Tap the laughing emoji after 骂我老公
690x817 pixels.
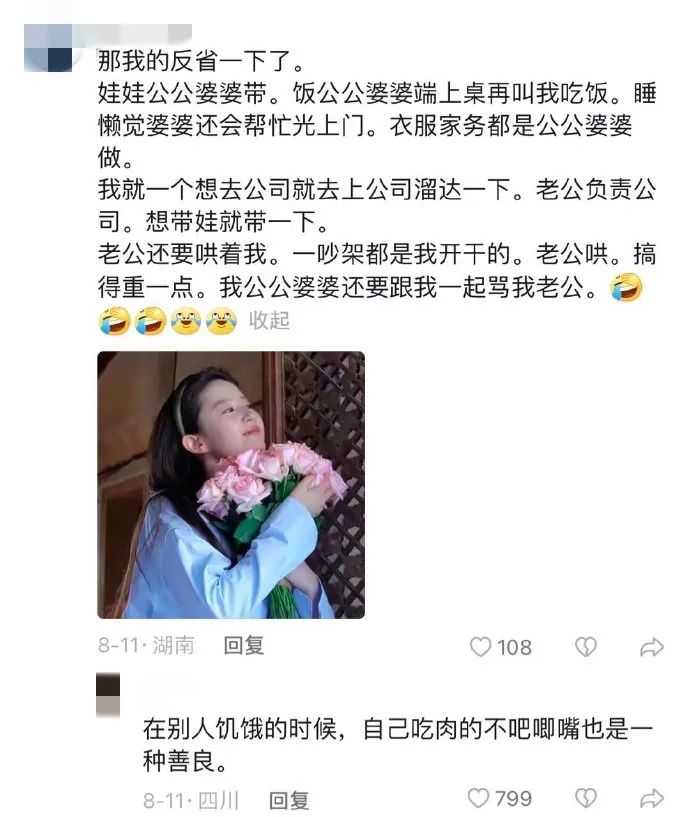[626, 287]
